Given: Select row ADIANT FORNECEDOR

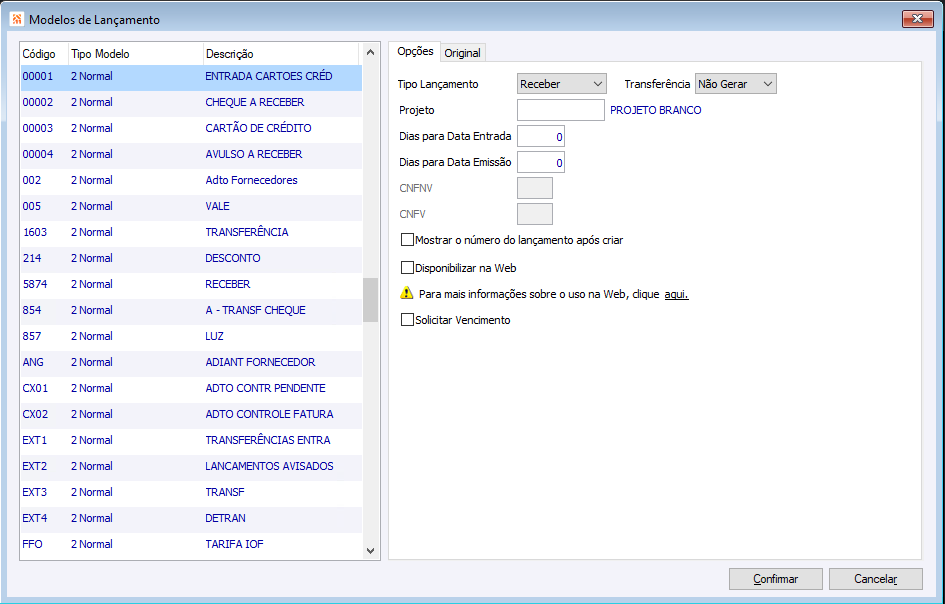Looking at the screenshot, I should (x=192, y=362).
